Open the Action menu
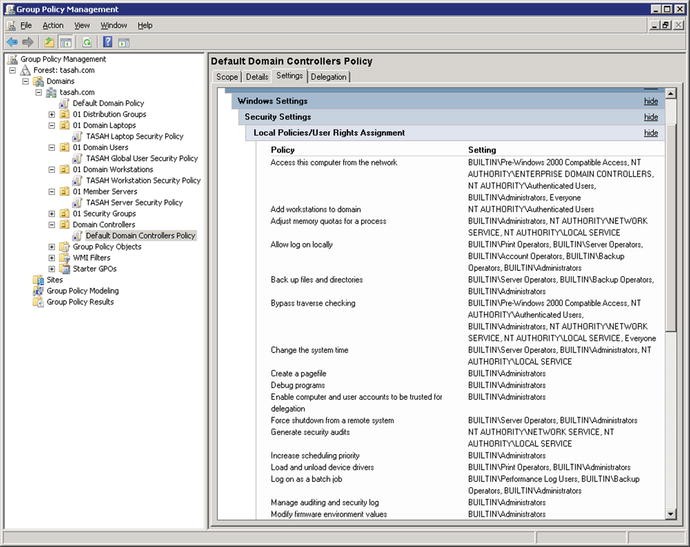The image size is (690, 547). click(x=53, y=26)
